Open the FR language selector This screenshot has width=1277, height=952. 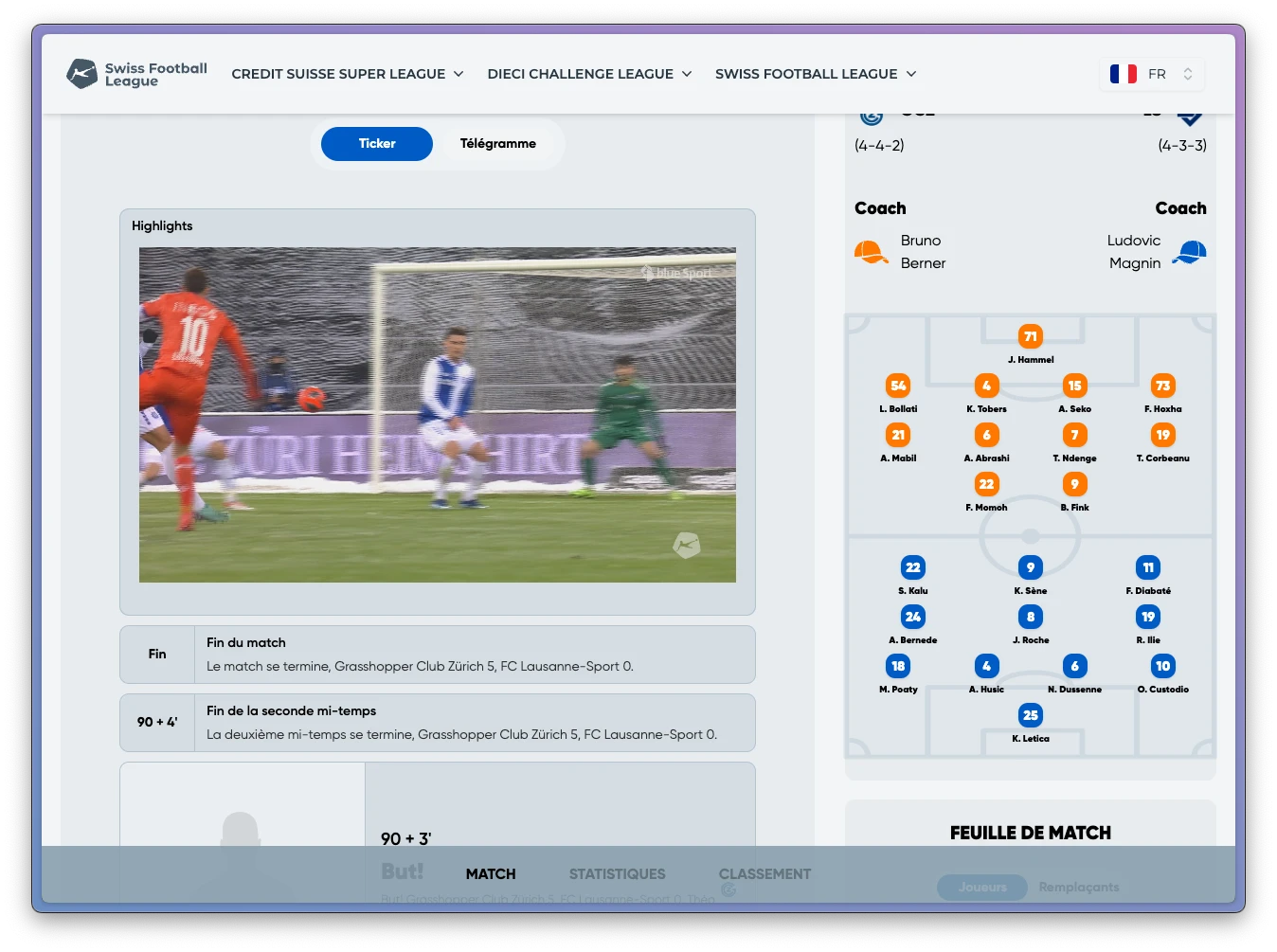click(1152, 74)
